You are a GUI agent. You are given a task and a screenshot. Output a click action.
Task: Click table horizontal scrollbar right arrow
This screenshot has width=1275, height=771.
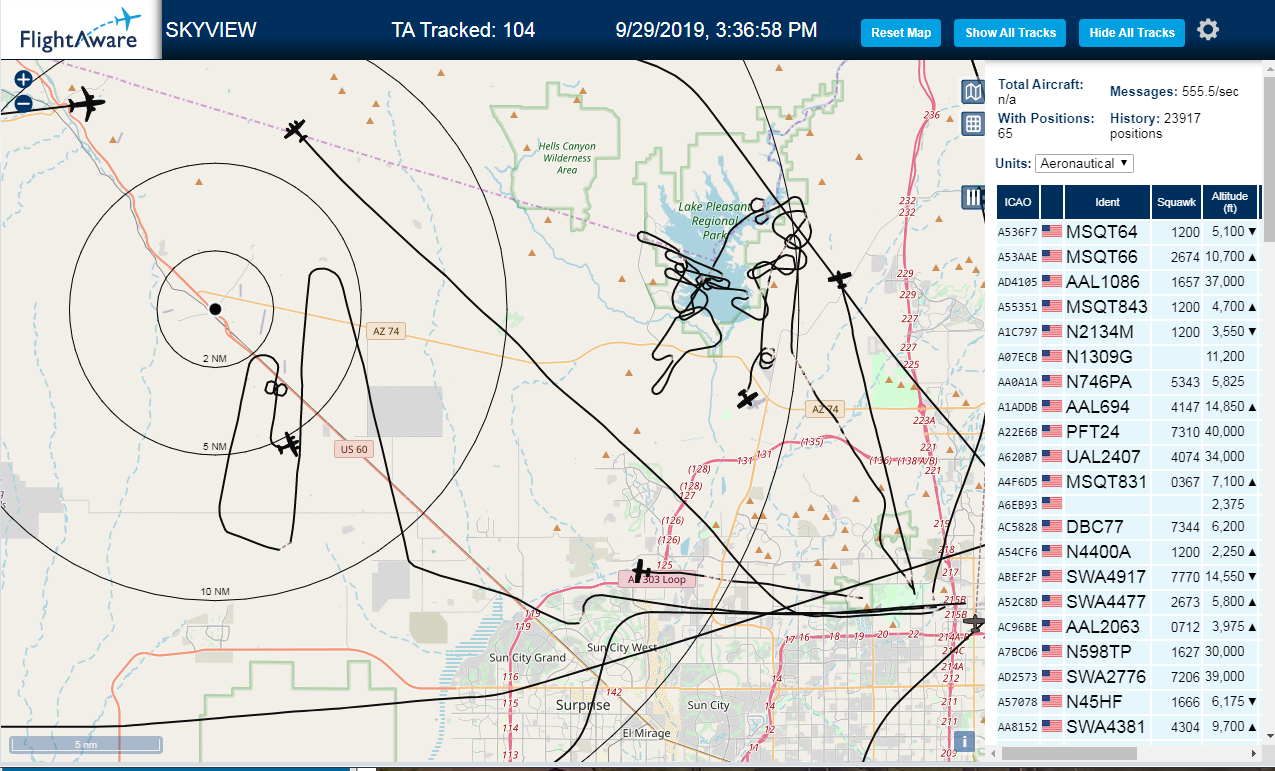click(1254, 752)
